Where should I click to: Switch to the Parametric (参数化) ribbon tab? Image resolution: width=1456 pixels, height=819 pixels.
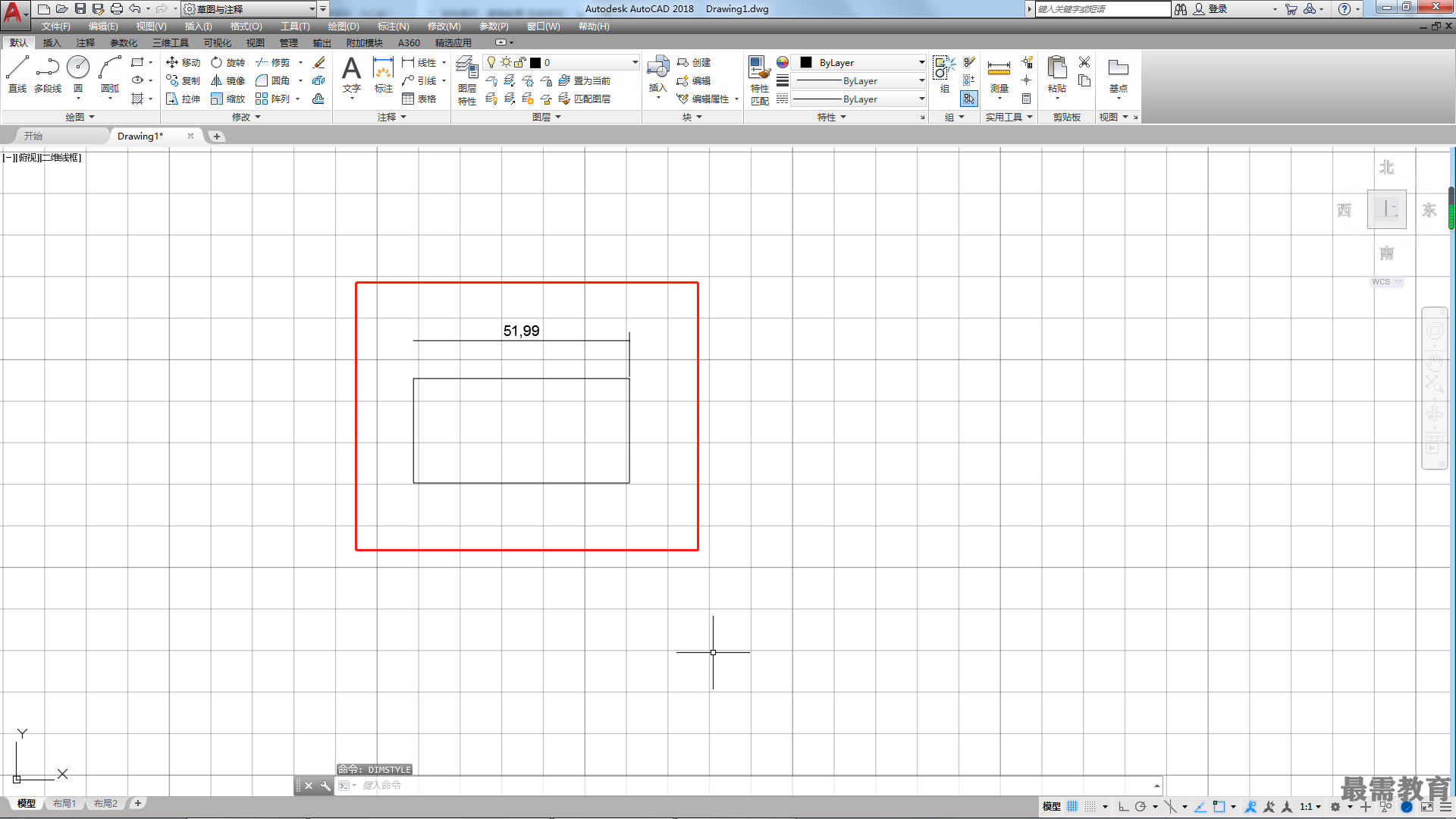point(124,42)
